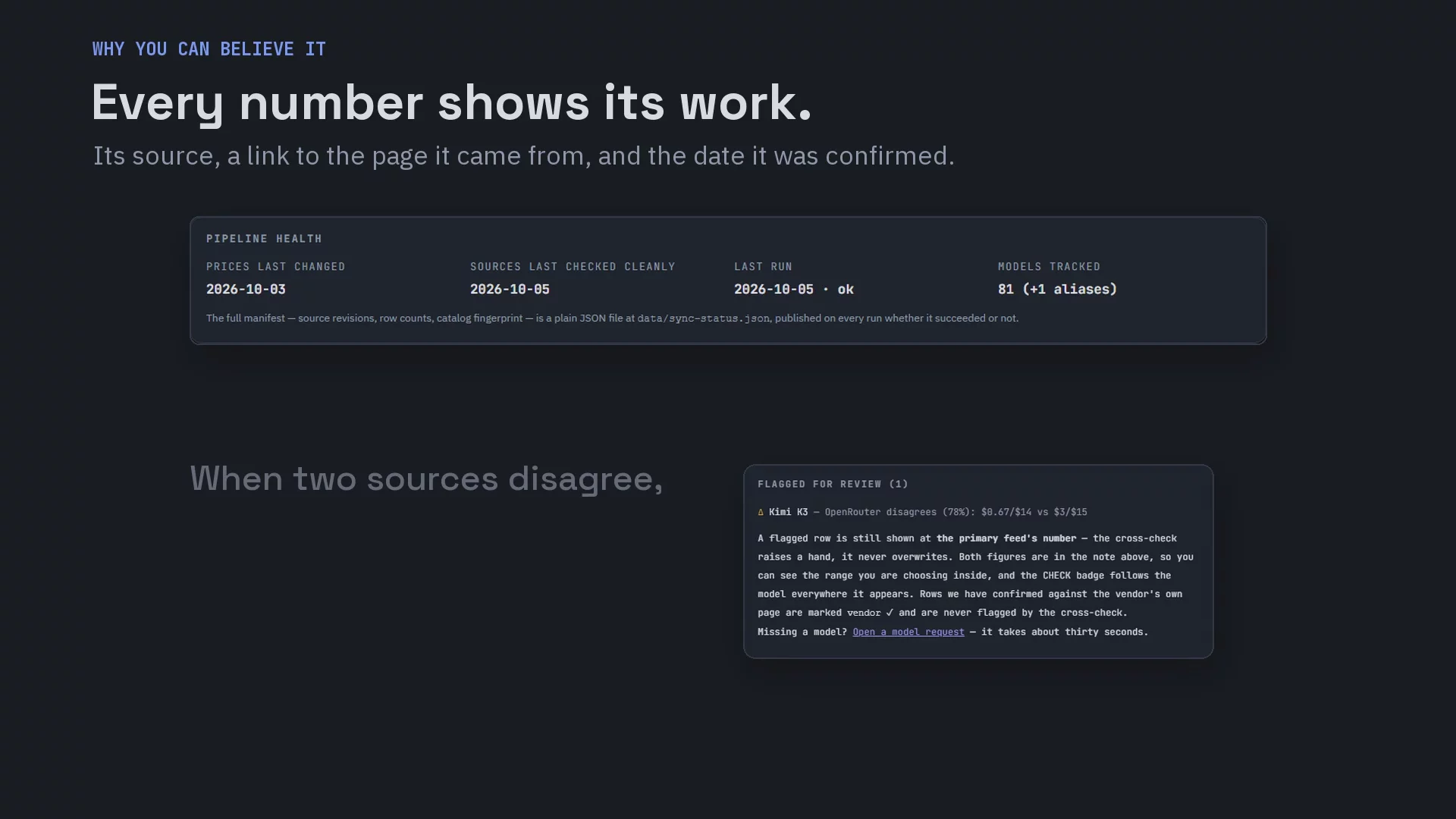Click the 'PRICES LAST CHANGED' label

(x=276, y=267)
